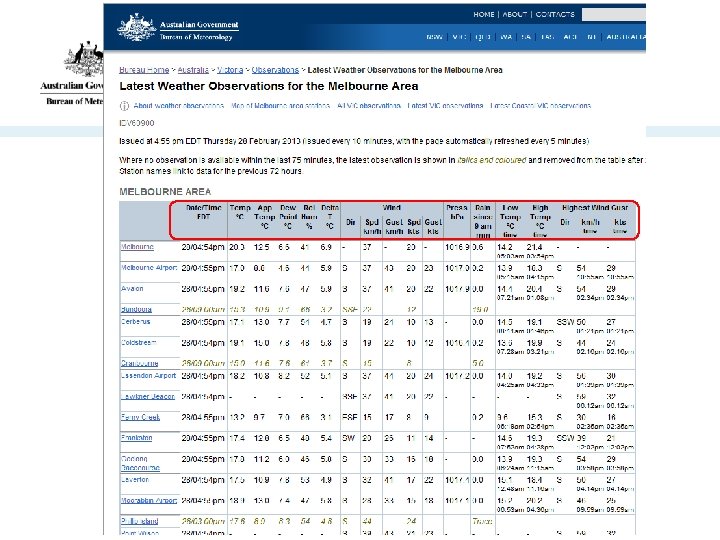Select ACT in the state navigation bar
Screen dimensions: 720x540
(x=570, y=37)
